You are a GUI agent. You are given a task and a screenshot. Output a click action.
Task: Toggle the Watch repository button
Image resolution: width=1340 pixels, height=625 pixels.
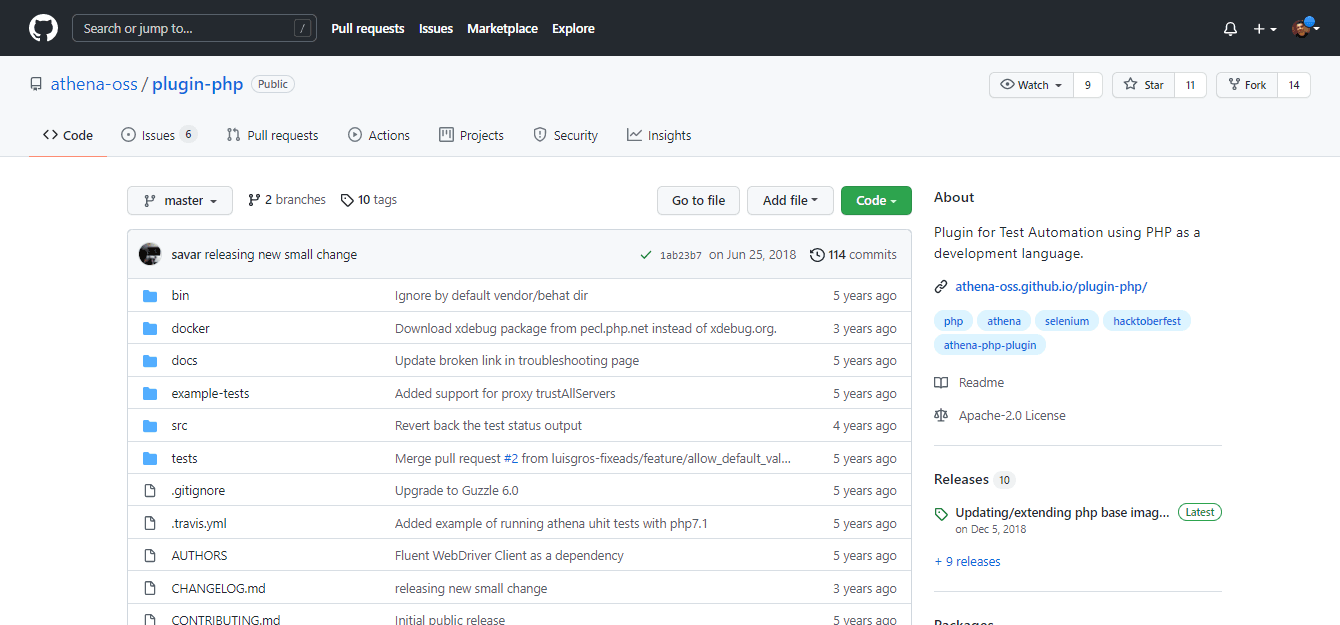pyautogui.click(x=1032, y=85)
